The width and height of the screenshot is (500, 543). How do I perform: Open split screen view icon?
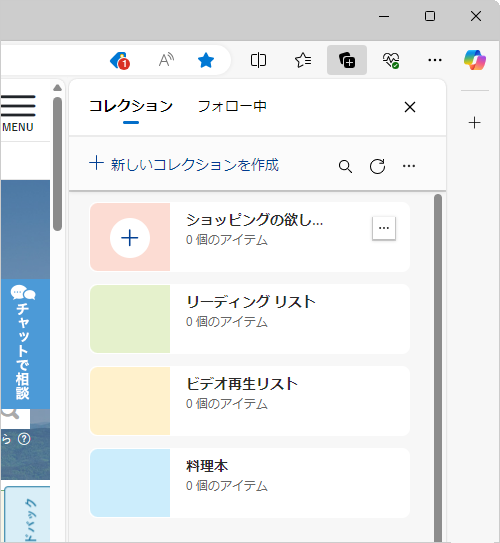pyautogui.click(x=258, y=60)
